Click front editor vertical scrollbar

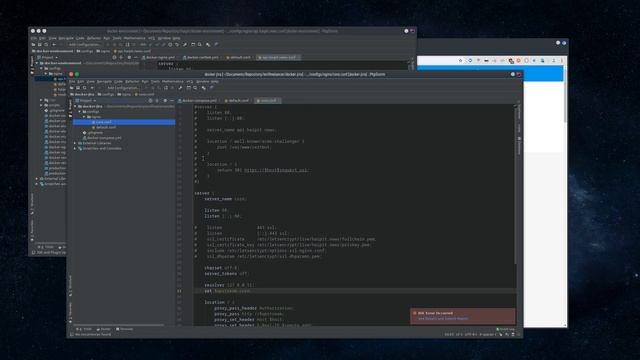(x=515, y=184)
